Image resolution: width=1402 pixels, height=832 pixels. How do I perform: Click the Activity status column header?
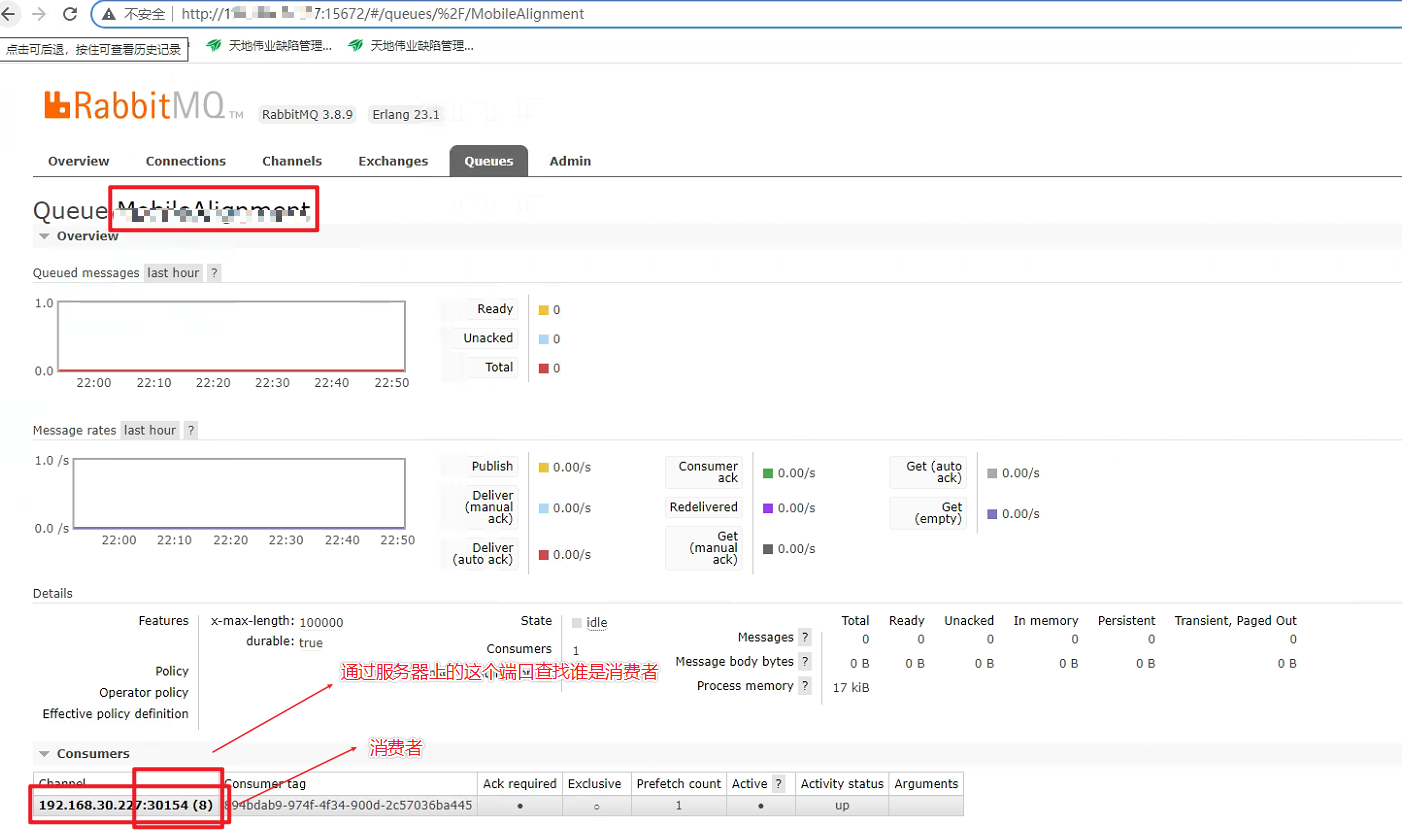pos(842,784)
